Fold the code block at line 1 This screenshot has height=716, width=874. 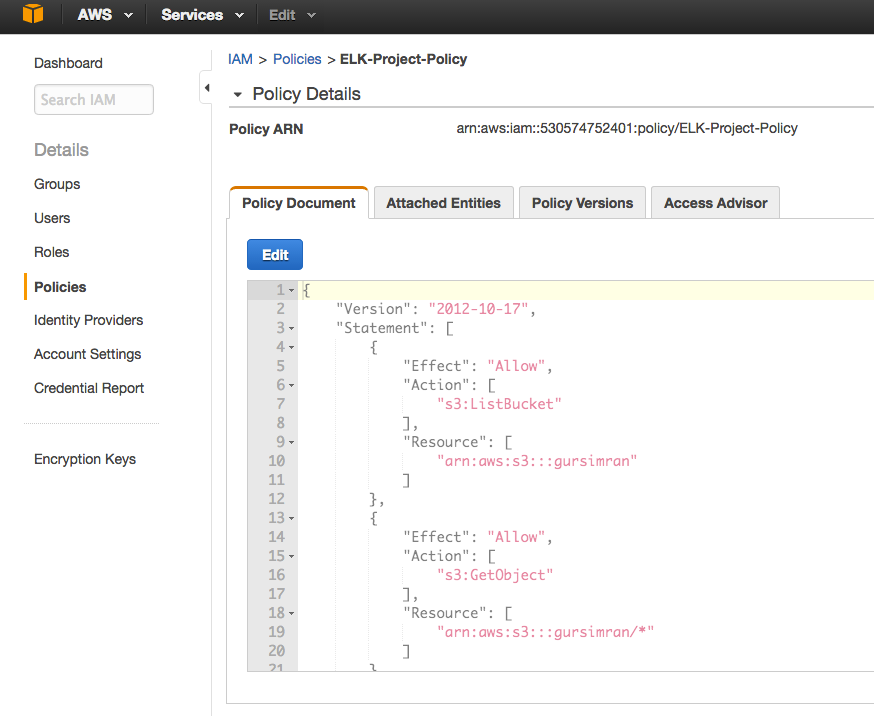(x=291, y=291)
